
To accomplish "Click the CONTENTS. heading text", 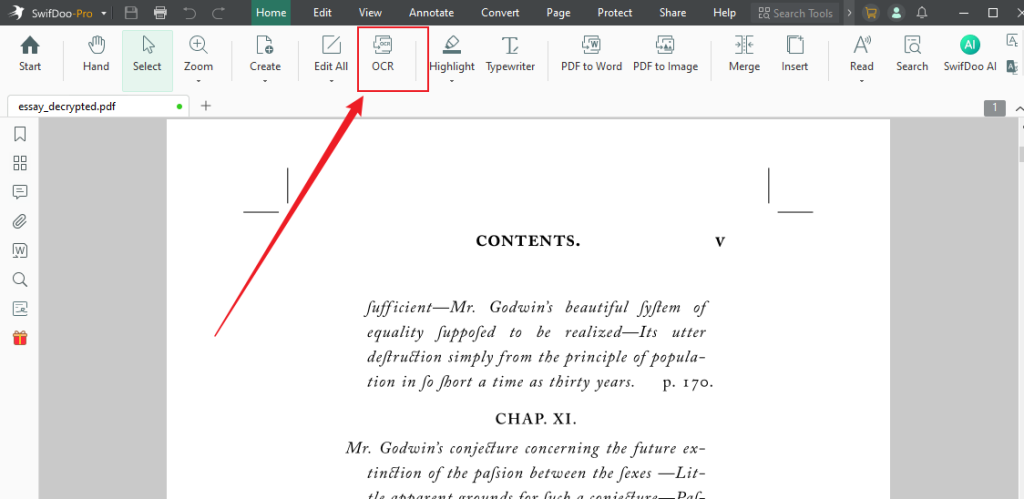I will coord(528,241).
